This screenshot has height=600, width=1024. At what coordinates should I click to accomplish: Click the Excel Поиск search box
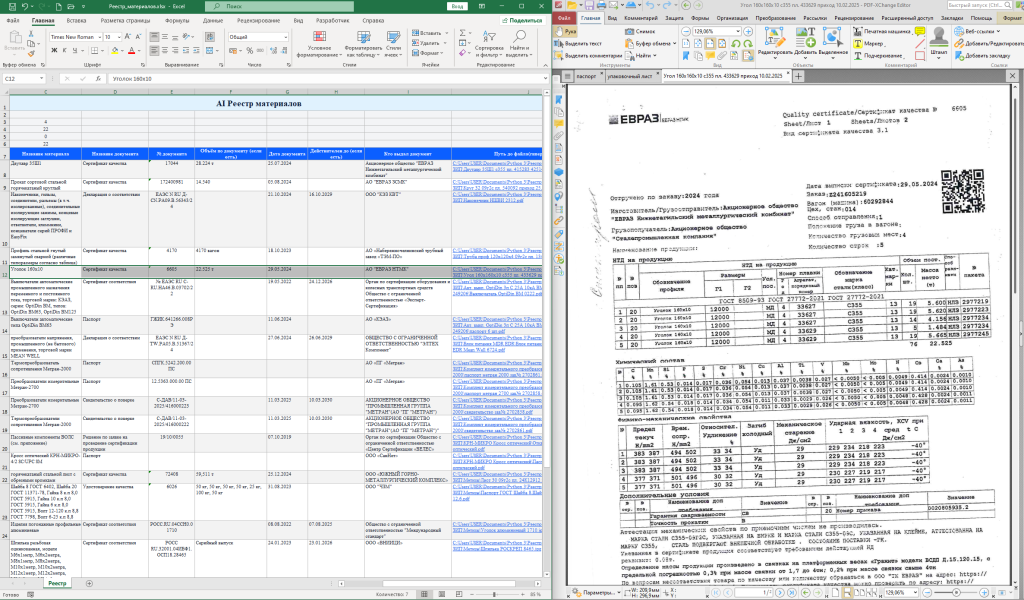point(280,6)
